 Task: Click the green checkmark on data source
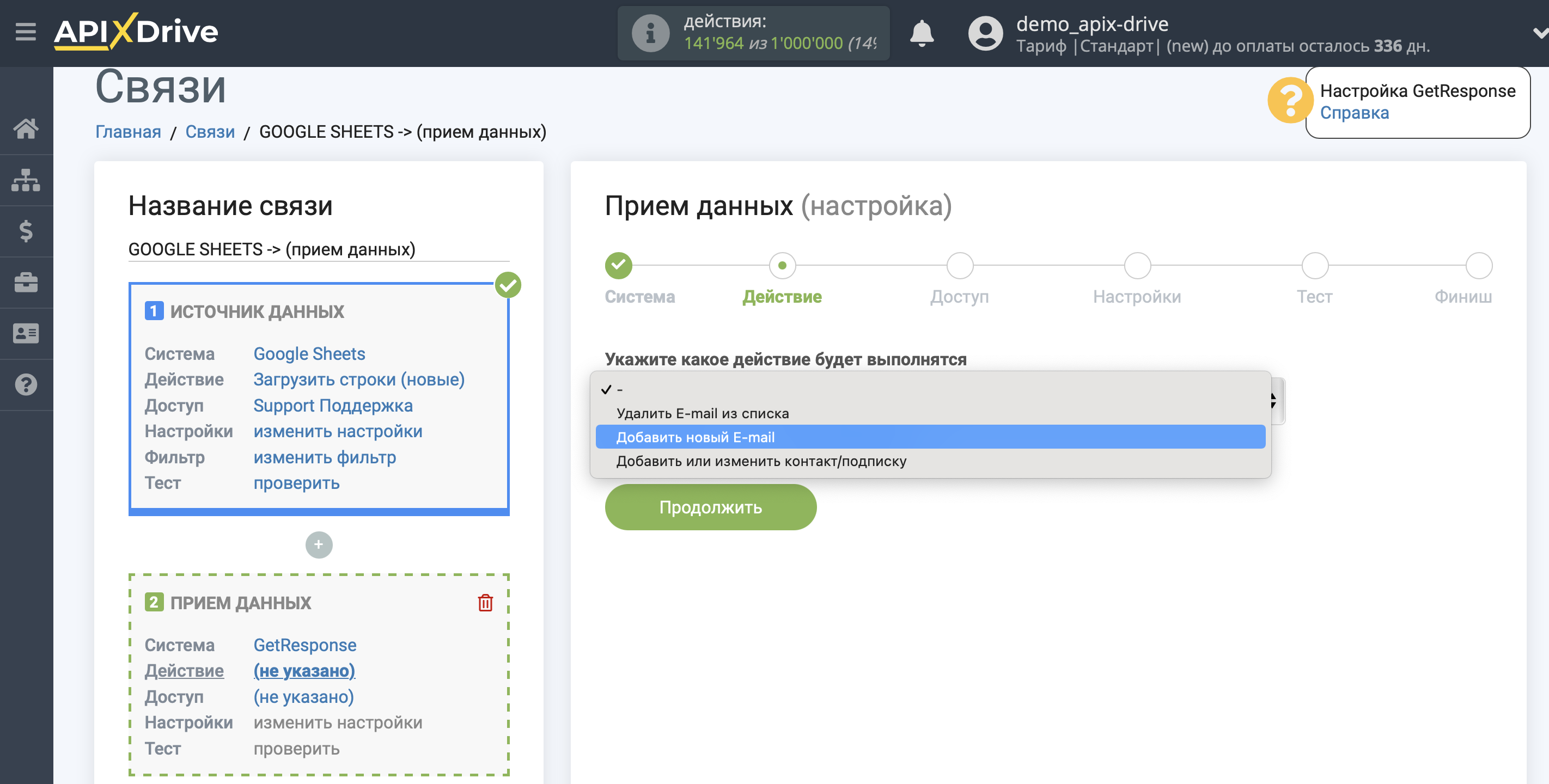coord(508,285)
